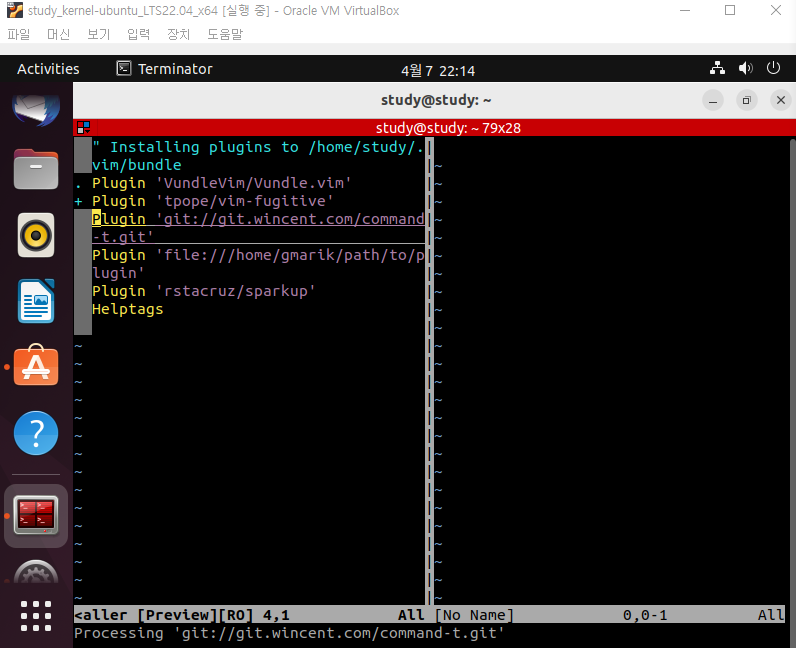The height and width of the screenshot is (648, 796).
Task: Click the '0,0-1' cursor position indicator
Action: pos(645,615)
